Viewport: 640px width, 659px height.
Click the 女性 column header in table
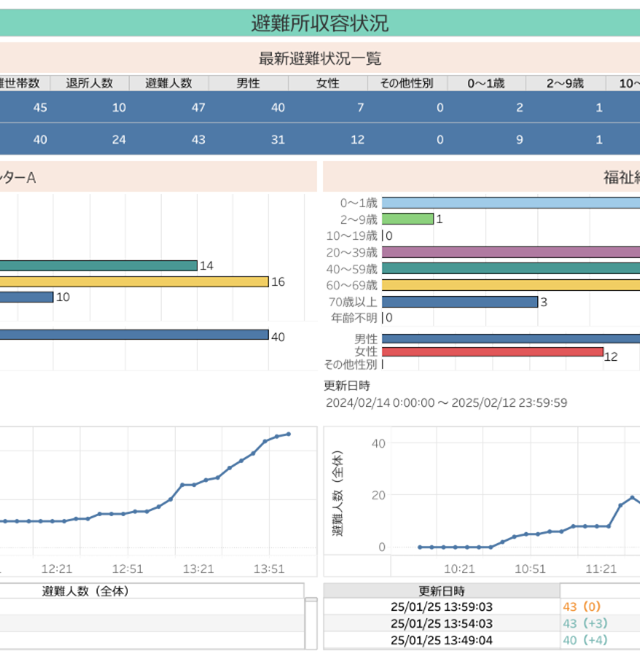click(x=328, y=83)
